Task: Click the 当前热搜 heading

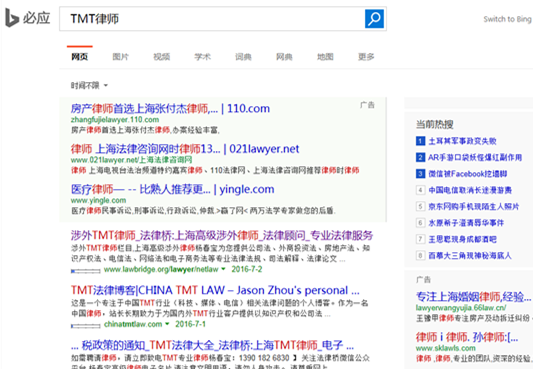Action: tap(435, 124)
